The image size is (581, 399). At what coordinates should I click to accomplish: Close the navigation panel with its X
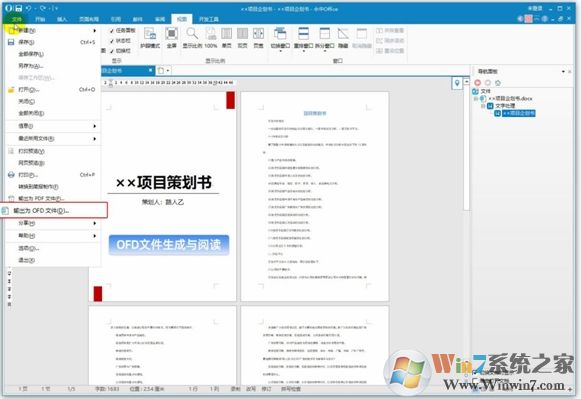click(570, 71)
